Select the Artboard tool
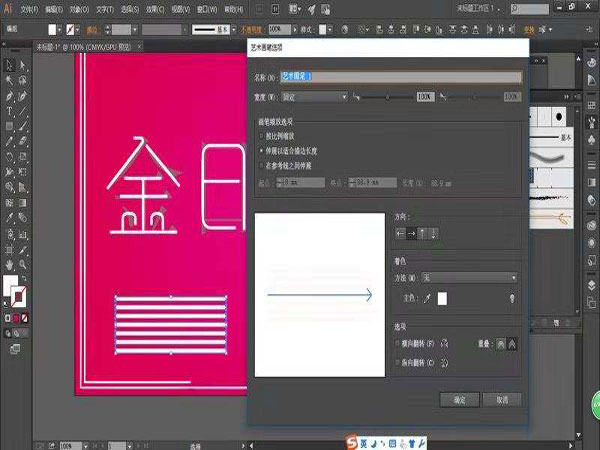The image size is (600, 450). 9,250
